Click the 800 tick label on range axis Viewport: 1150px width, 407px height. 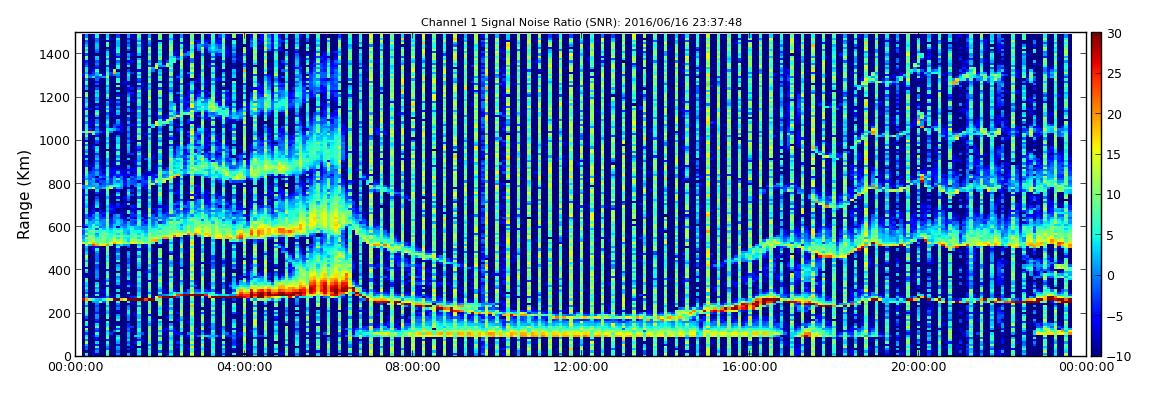[x=59, y=184]
